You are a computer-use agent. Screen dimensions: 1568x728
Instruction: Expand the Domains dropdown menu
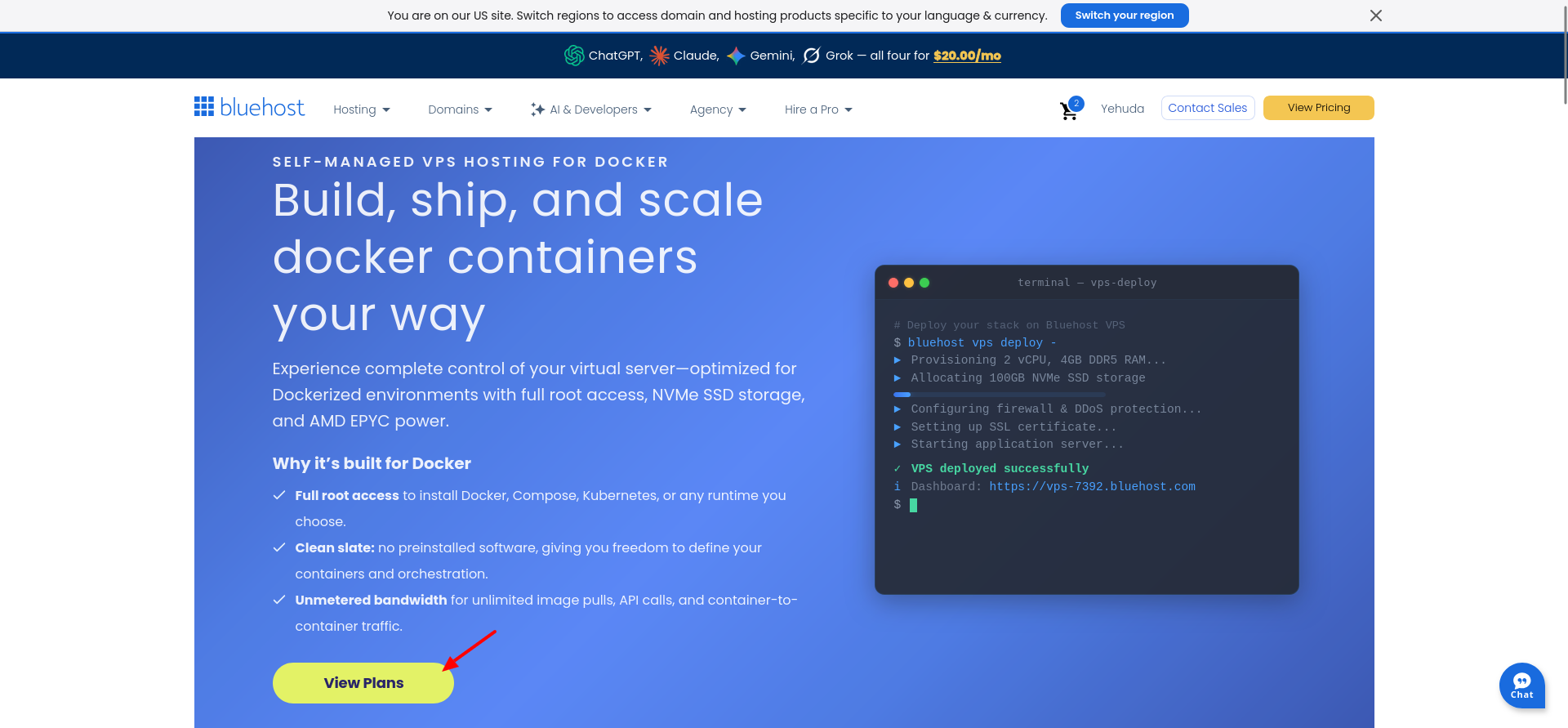[x=461, y=109]
